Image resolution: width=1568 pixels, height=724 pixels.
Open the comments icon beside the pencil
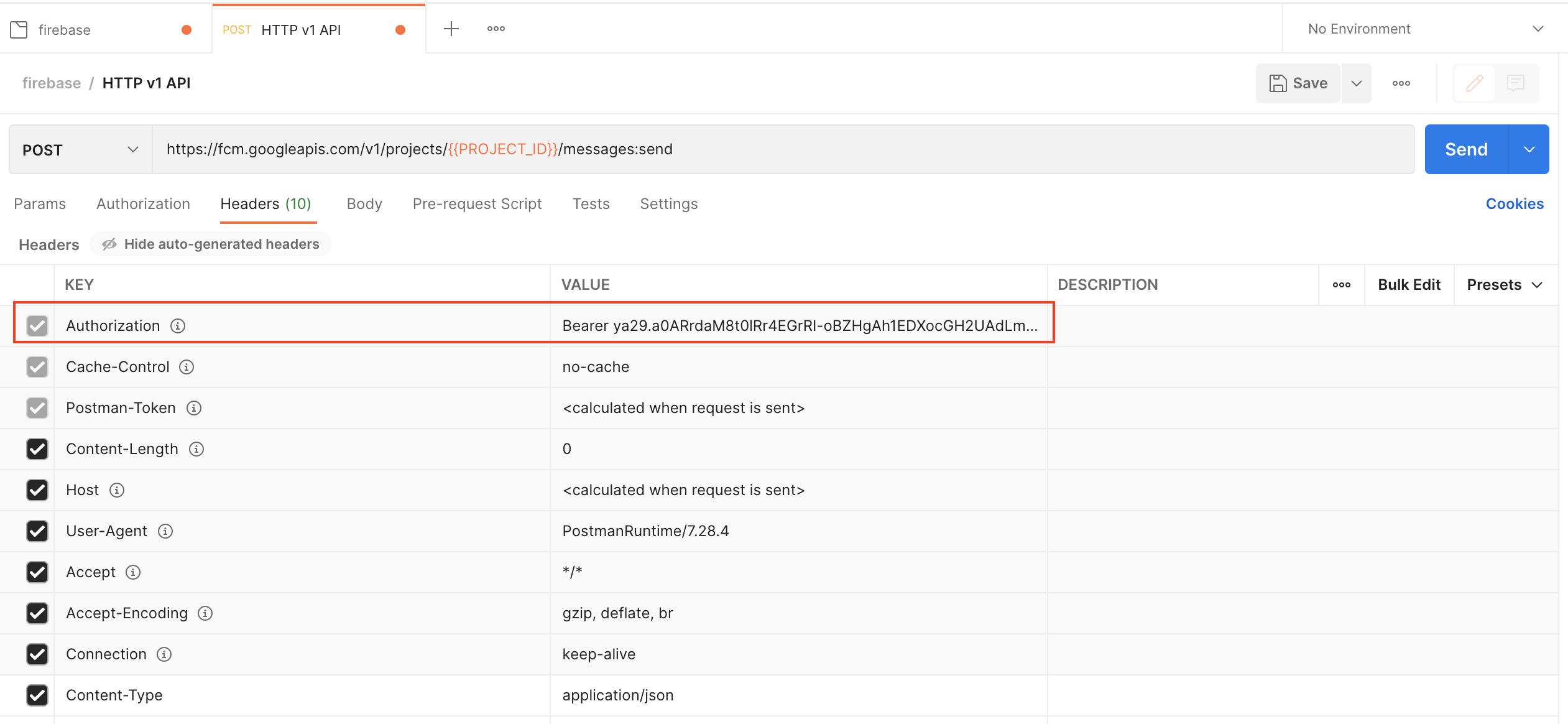[x=1515, y=83]
